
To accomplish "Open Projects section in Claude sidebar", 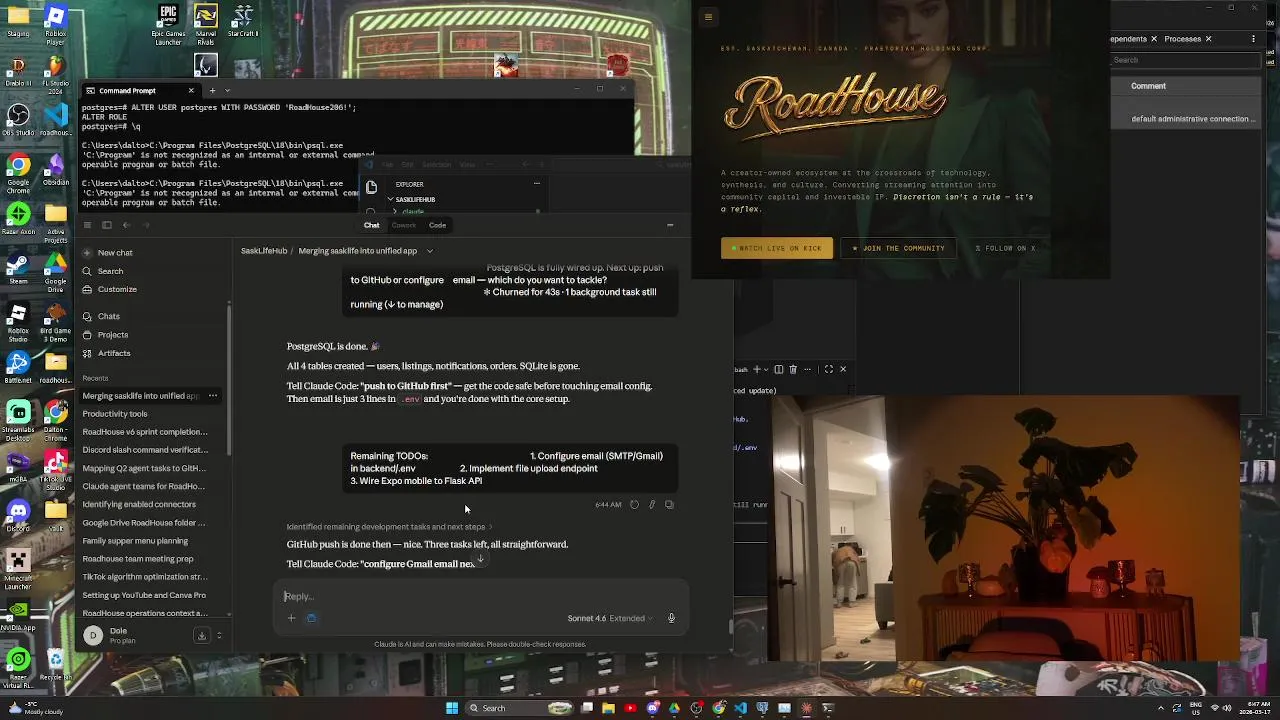I will (105, 335).
